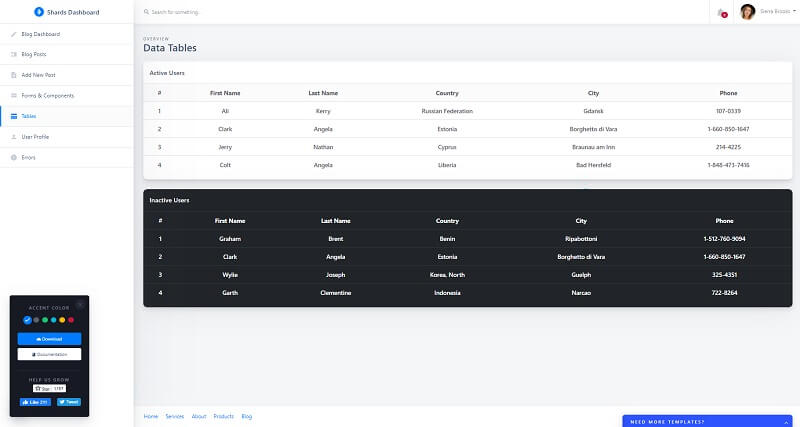Select the blue accent color
Screen dimensions: 800x427
click(28, 320)
